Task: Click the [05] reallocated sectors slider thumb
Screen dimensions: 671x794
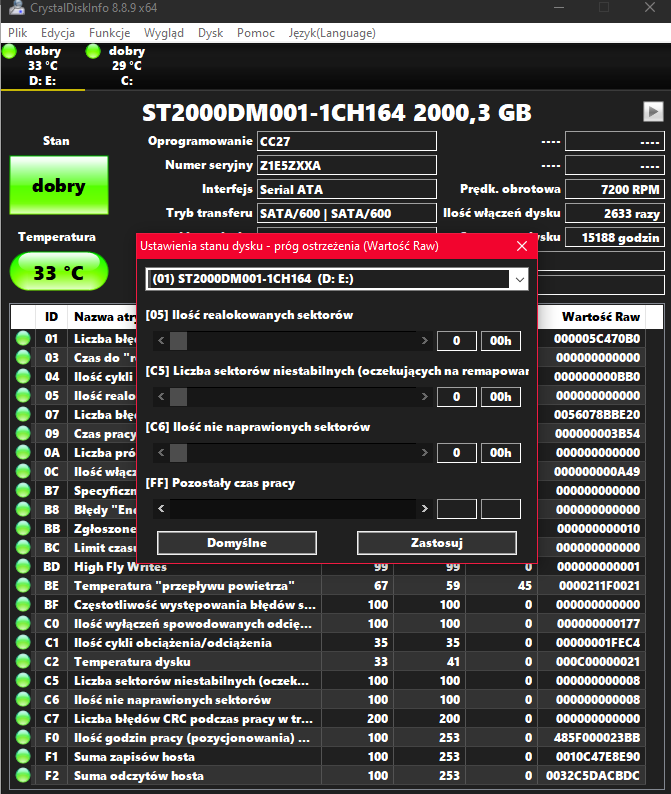Action: coord(178,341)
